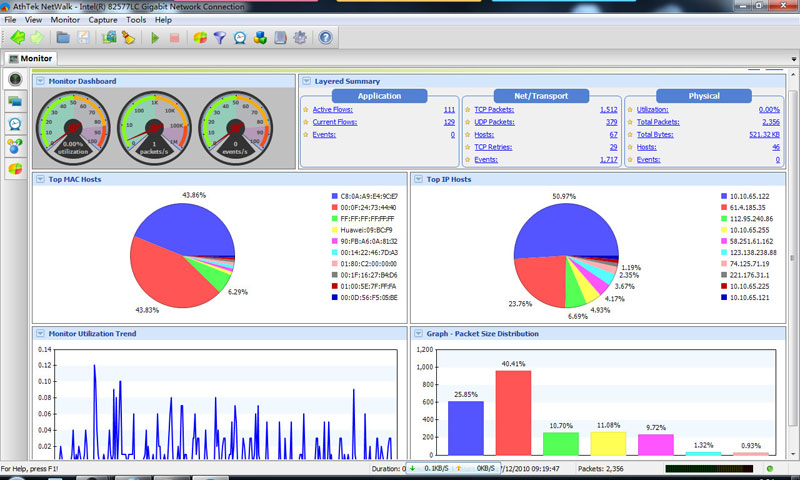800x480 pixels.
Task: Select the clock icon in left sidebar
Action: 16,123
